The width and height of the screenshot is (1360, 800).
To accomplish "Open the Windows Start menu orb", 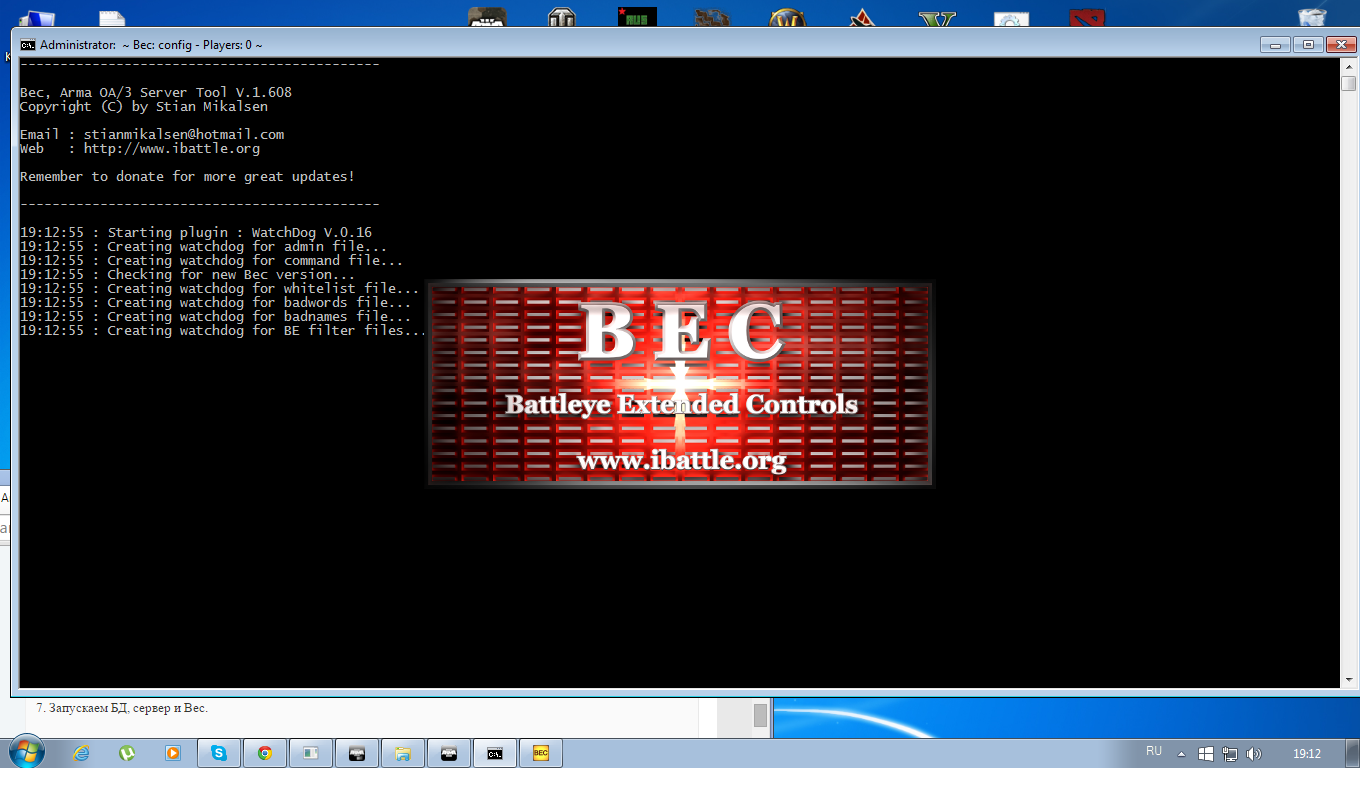I will (25, 753).
